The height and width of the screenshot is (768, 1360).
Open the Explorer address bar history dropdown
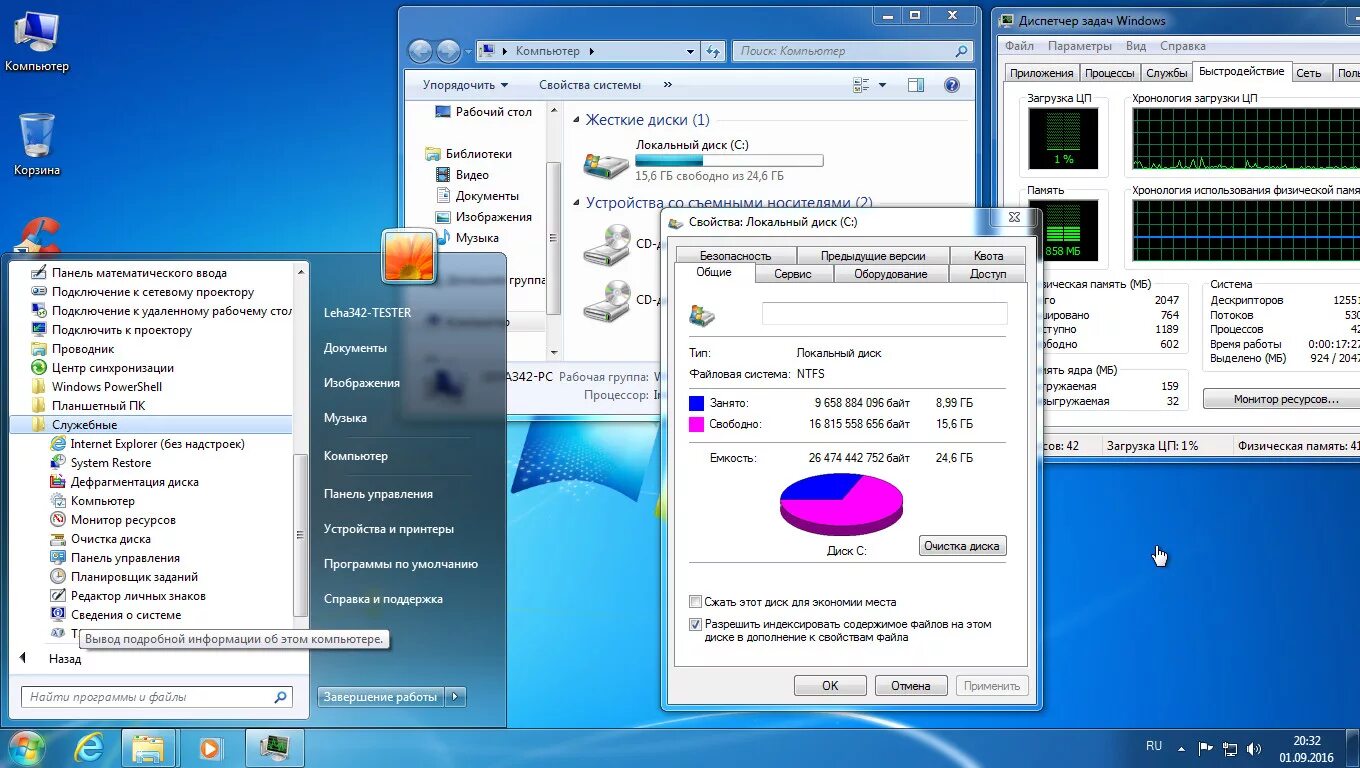pos(690,51)
